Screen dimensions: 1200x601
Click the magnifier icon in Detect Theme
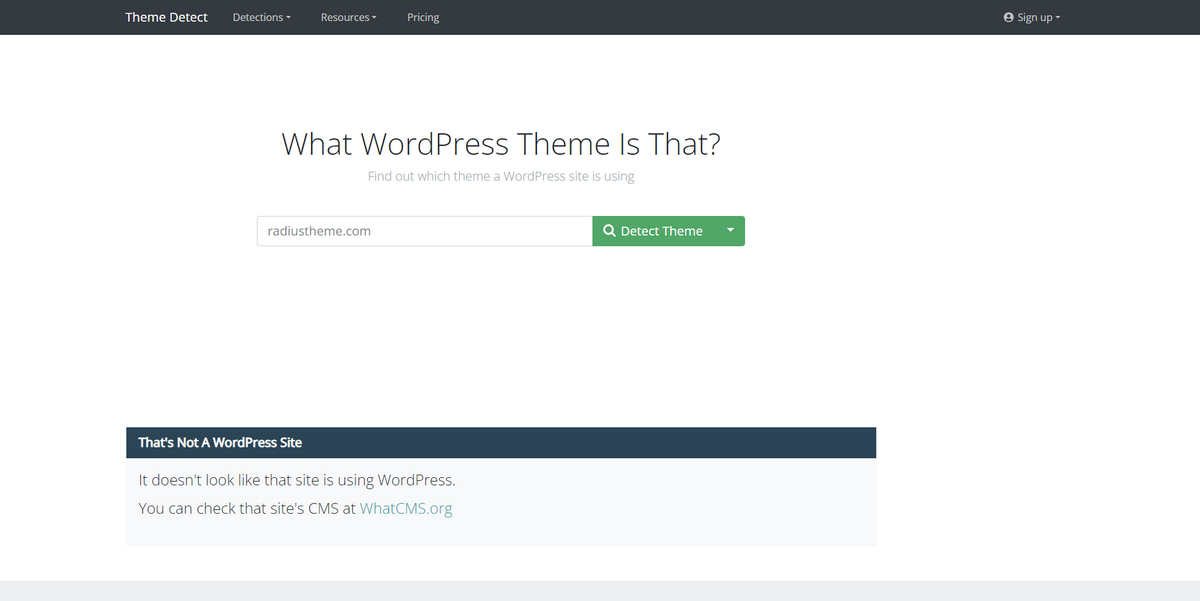coord(609,231)
